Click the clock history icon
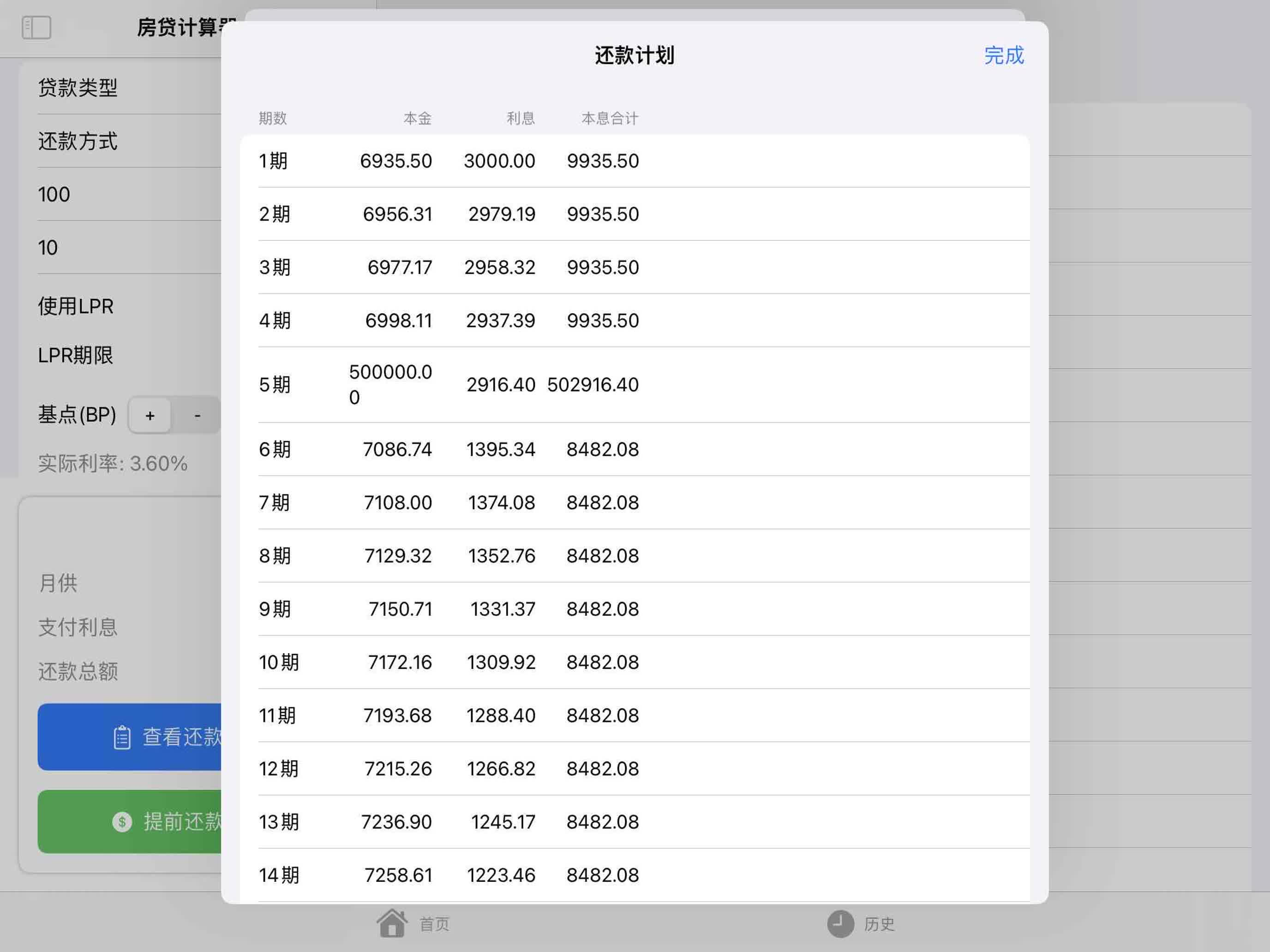 point(840,923)
